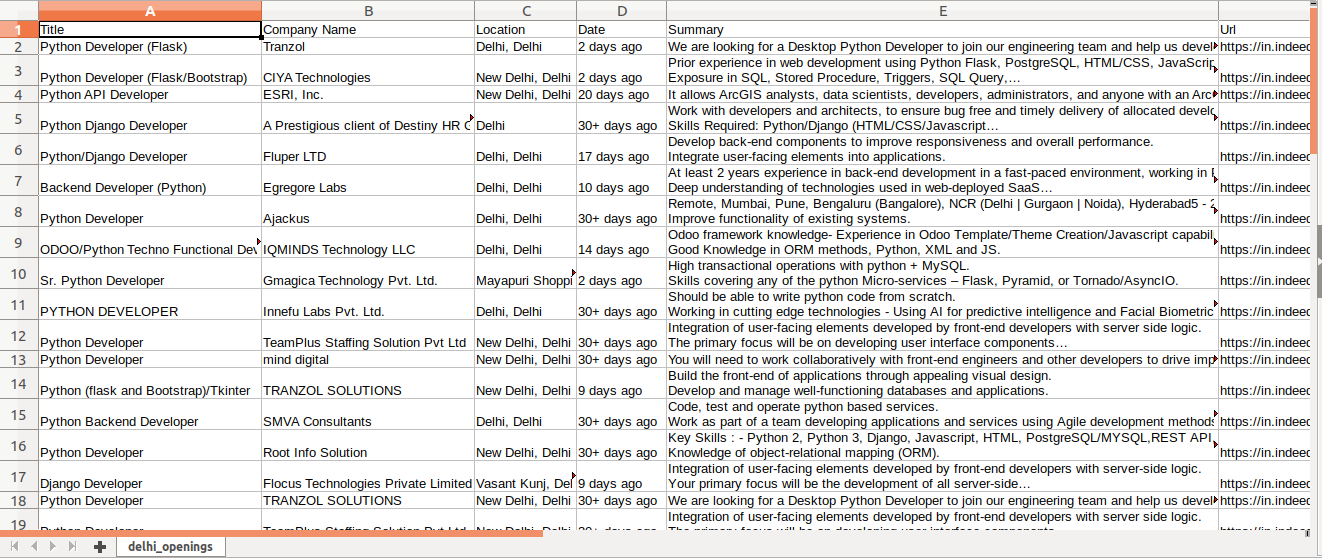Select the "20 days ago" date cell
This screenshot has height=558, width=1322.
pos(621,94)
